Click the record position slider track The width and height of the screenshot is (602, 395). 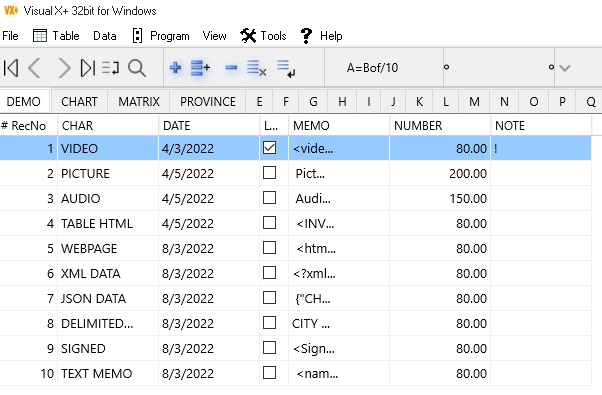point(498,67)
